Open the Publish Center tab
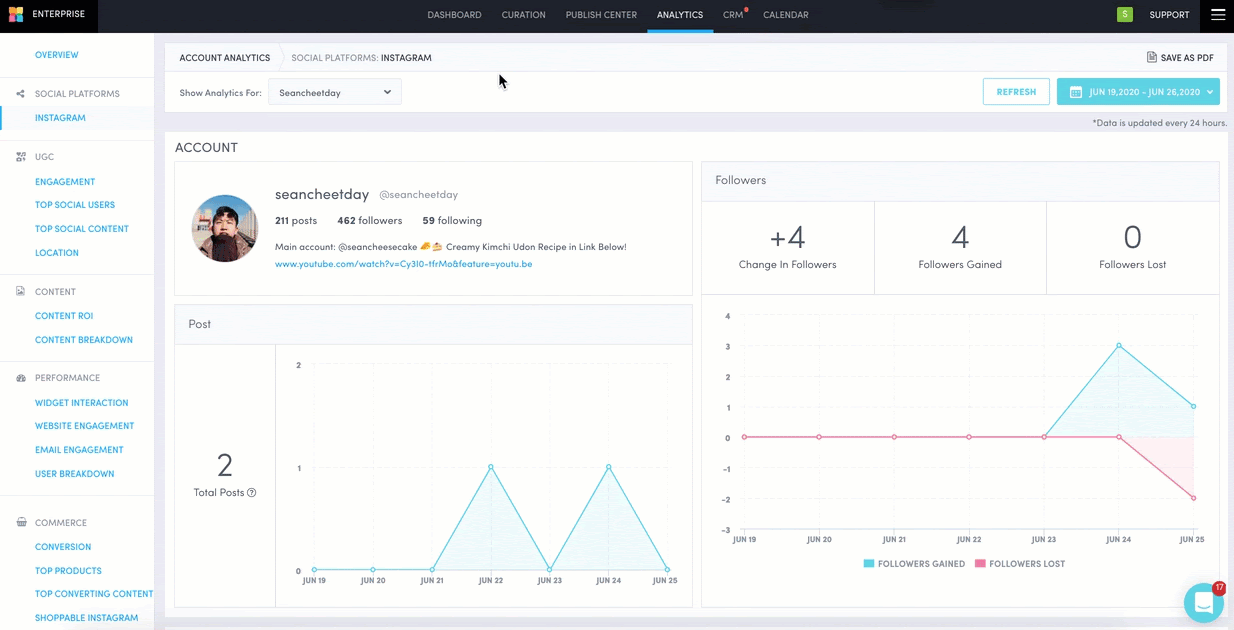Screen dimensions: 1234x630 click(601, 15)
